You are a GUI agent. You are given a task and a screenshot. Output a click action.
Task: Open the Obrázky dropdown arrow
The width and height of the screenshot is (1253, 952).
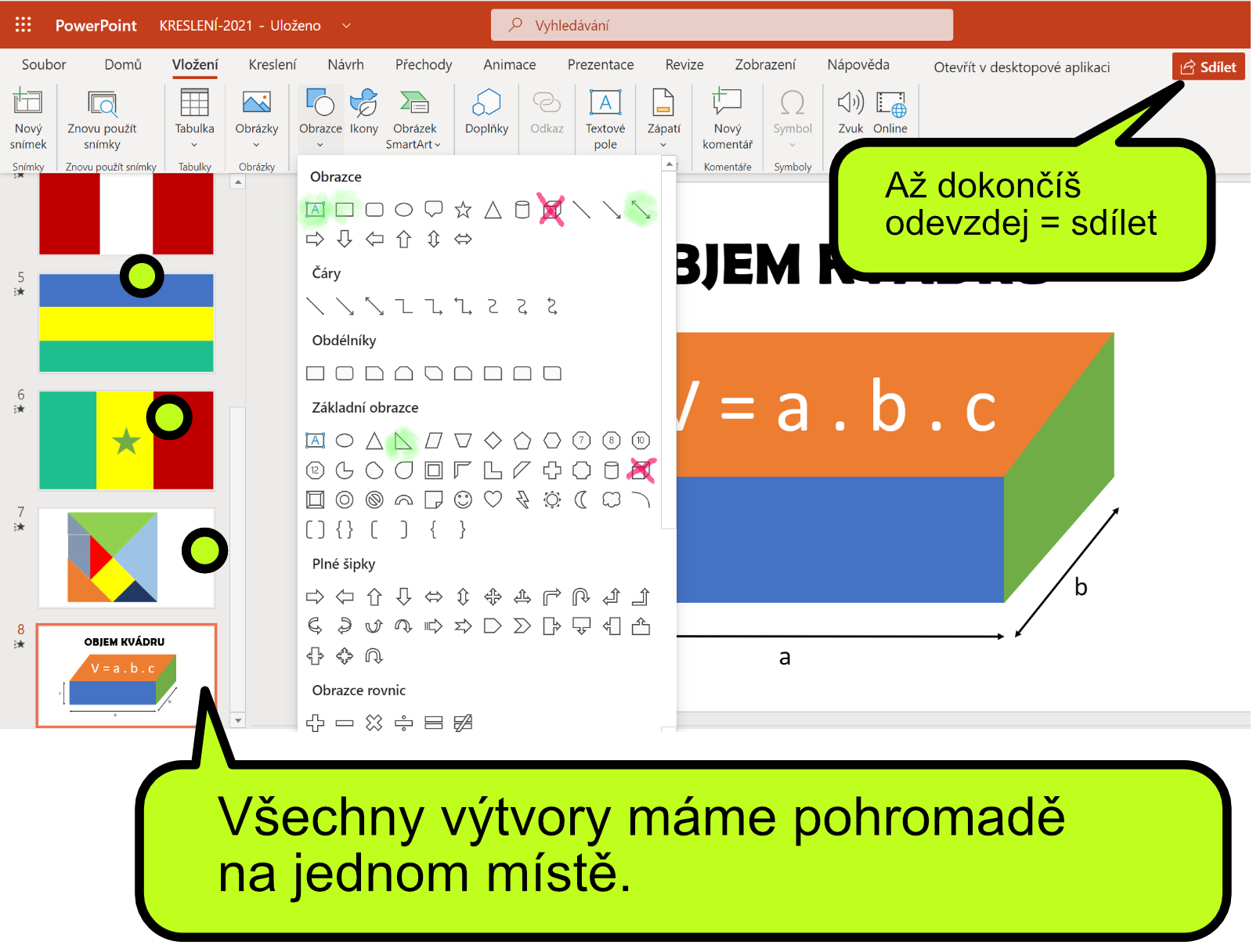click(x=256, y=145)
